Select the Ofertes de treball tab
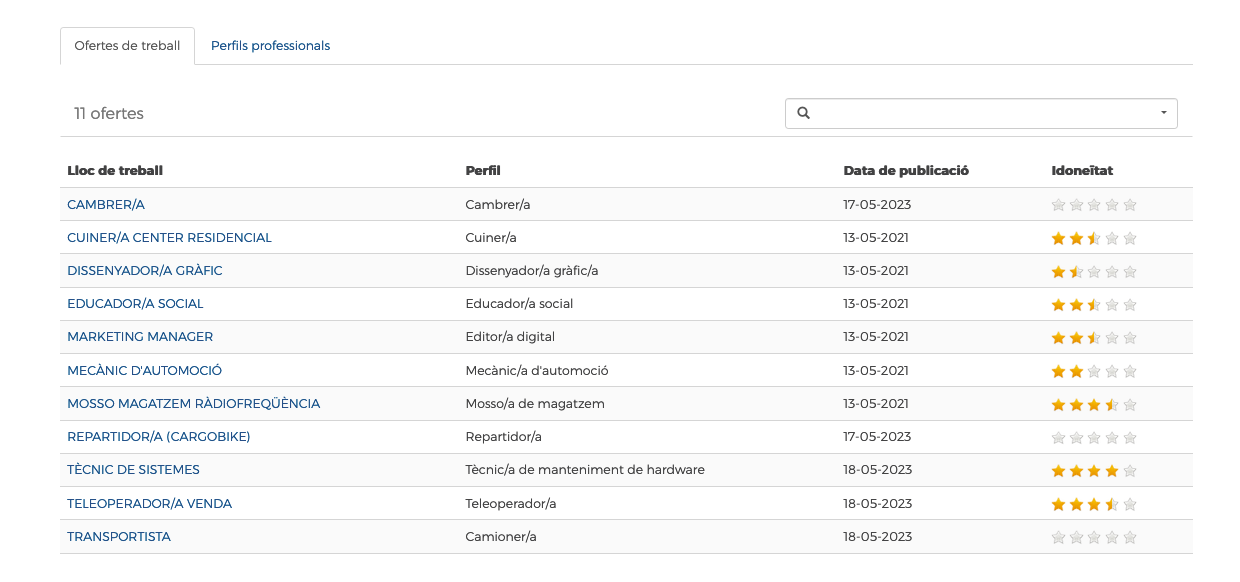 127,46
